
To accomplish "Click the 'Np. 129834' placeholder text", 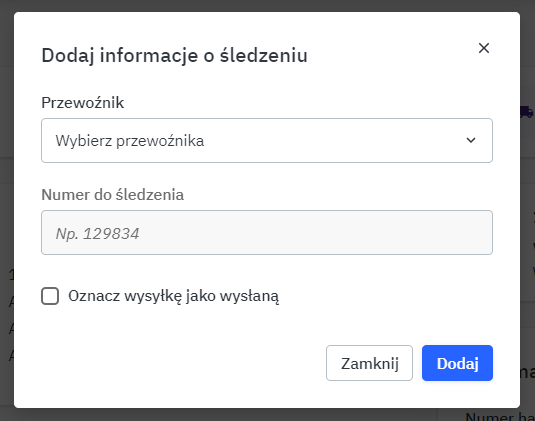I will [98, 234].
